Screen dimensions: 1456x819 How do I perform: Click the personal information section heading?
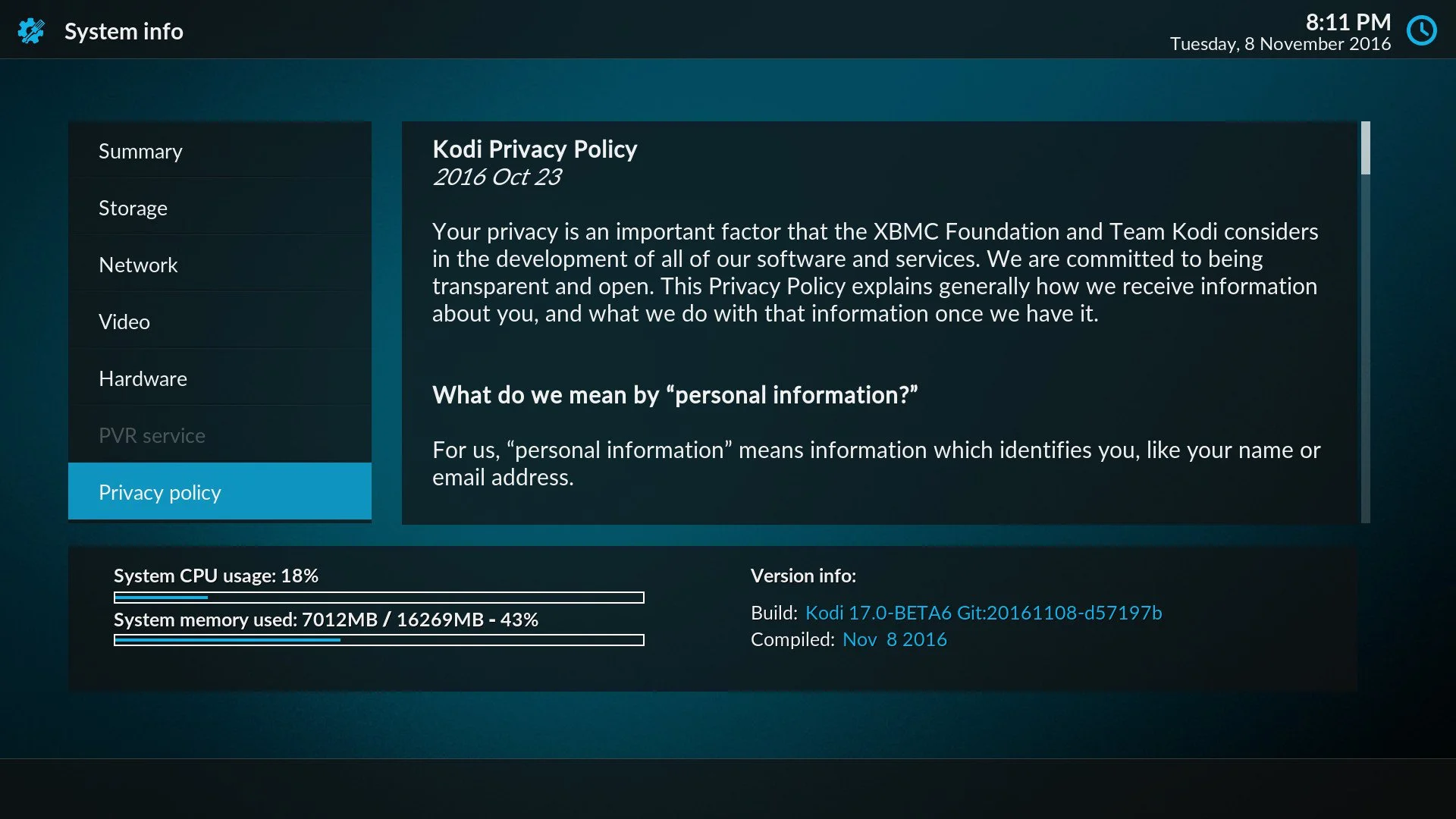click(x=674, y=395)
